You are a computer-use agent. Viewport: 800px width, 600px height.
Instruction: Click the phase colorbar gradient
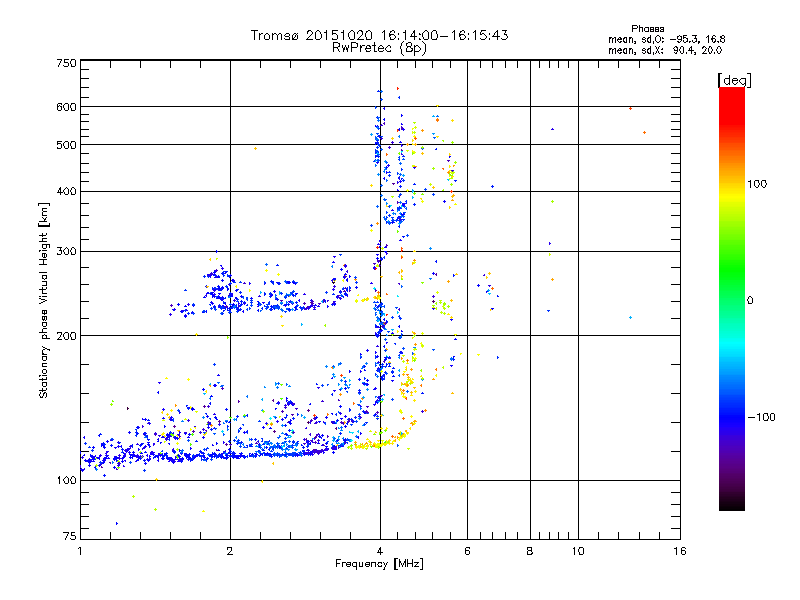point(732,298)
